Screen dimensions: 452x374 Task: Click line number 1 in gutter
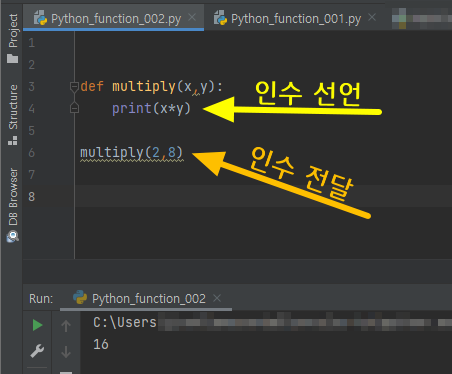point(32,43)
